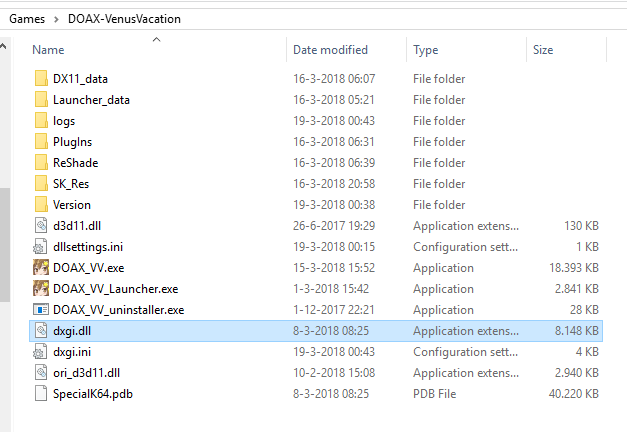Sort files by Date modified column
Screen dimensions: 627x432
click(330, 50)
